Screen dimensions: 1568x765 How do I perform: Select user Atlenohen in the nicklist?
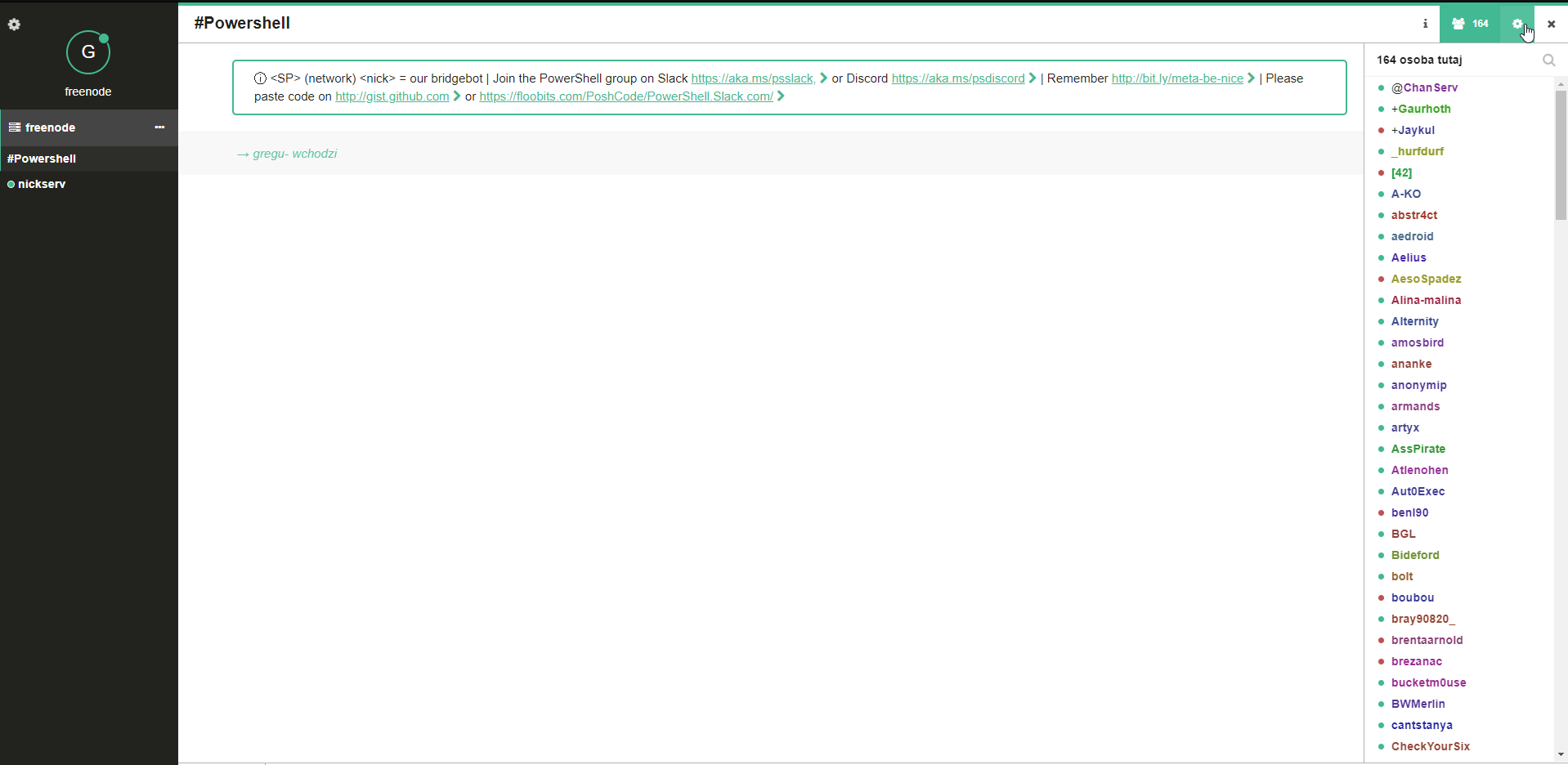(x=1420, y=470)
